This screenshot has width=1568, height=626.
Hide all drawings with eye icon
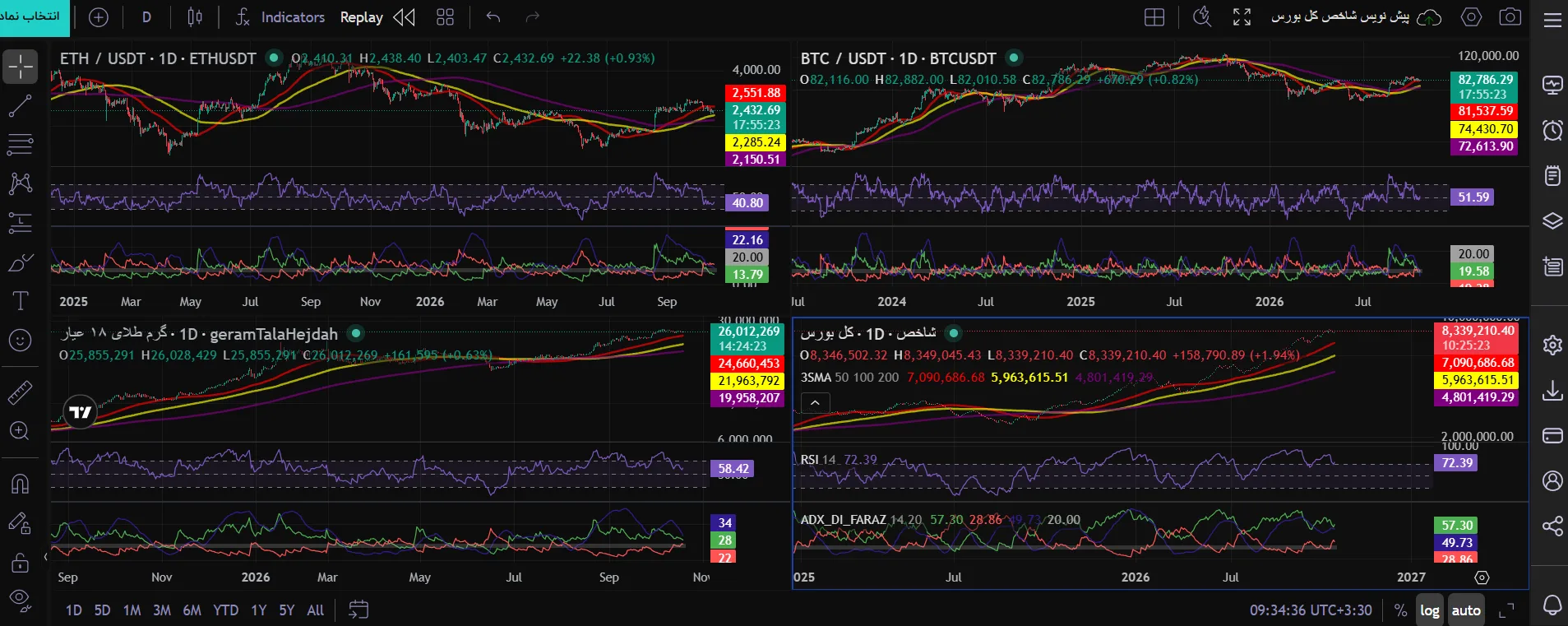pos(21,600)
